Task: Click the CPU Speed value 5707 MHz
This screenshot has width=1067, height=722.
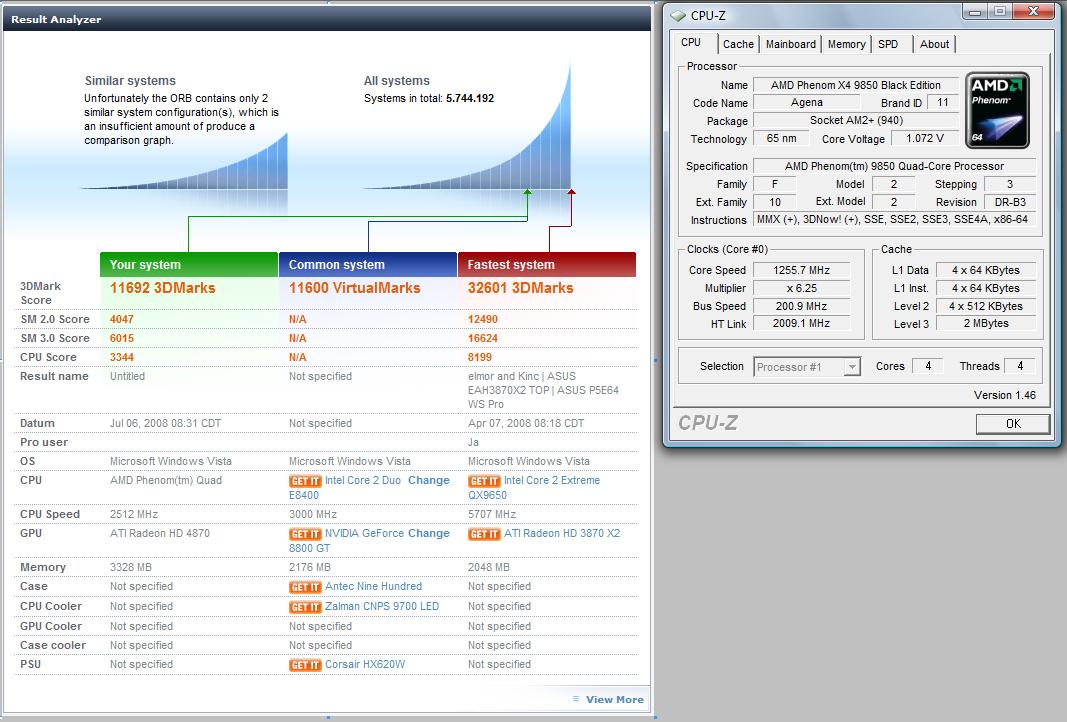Action: (x=492, y=514)
